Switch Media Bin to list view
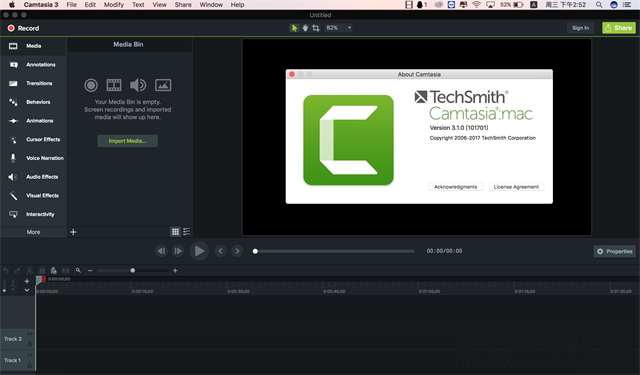The image size is (640, 375). pyautogui.click(x=187, y=232)
